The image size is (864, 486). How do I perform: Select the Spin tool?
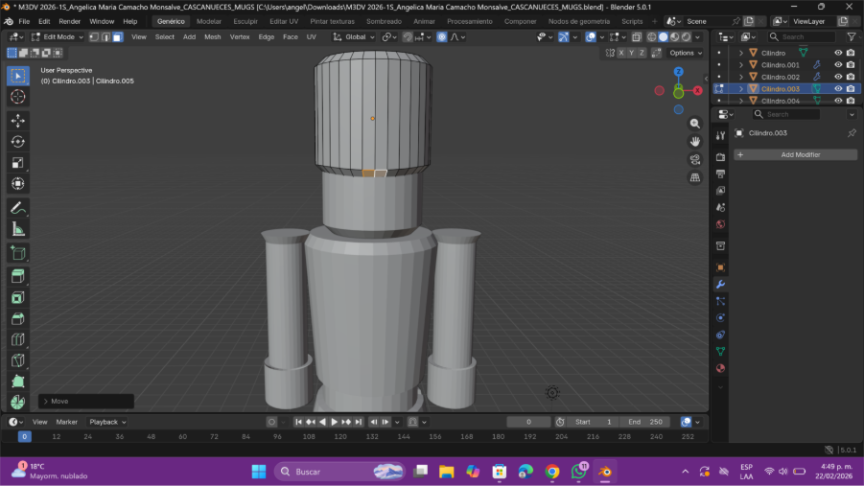[18, 402]
